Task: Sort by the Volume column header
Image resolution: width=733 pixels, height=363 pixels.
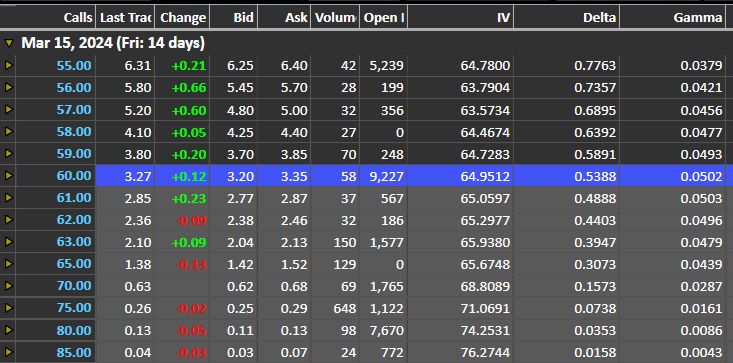Action: 335,17
